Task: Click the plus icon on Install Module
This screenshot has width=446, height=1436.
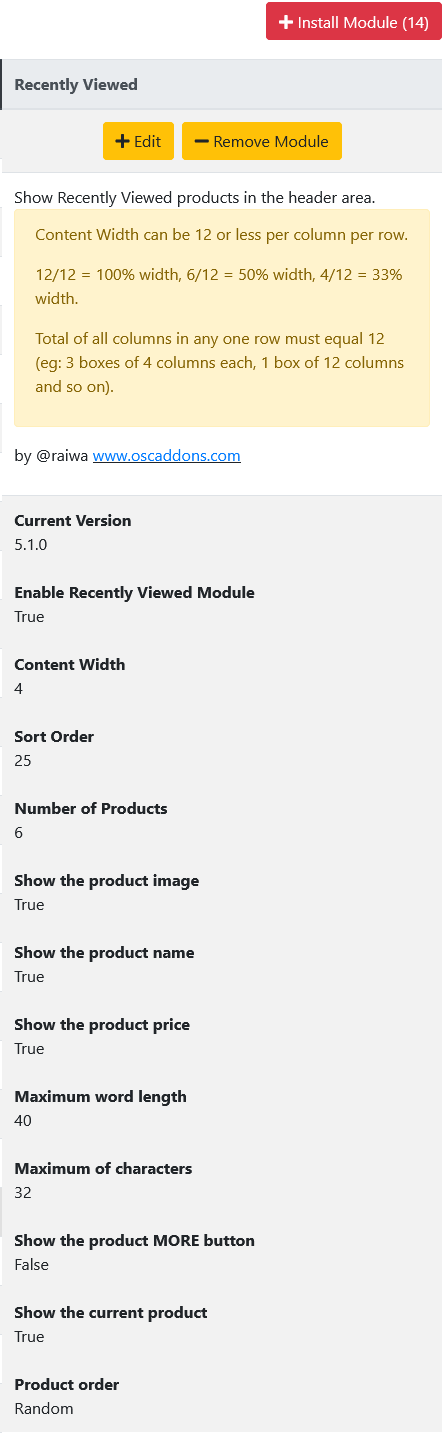Action: point(286,22)
